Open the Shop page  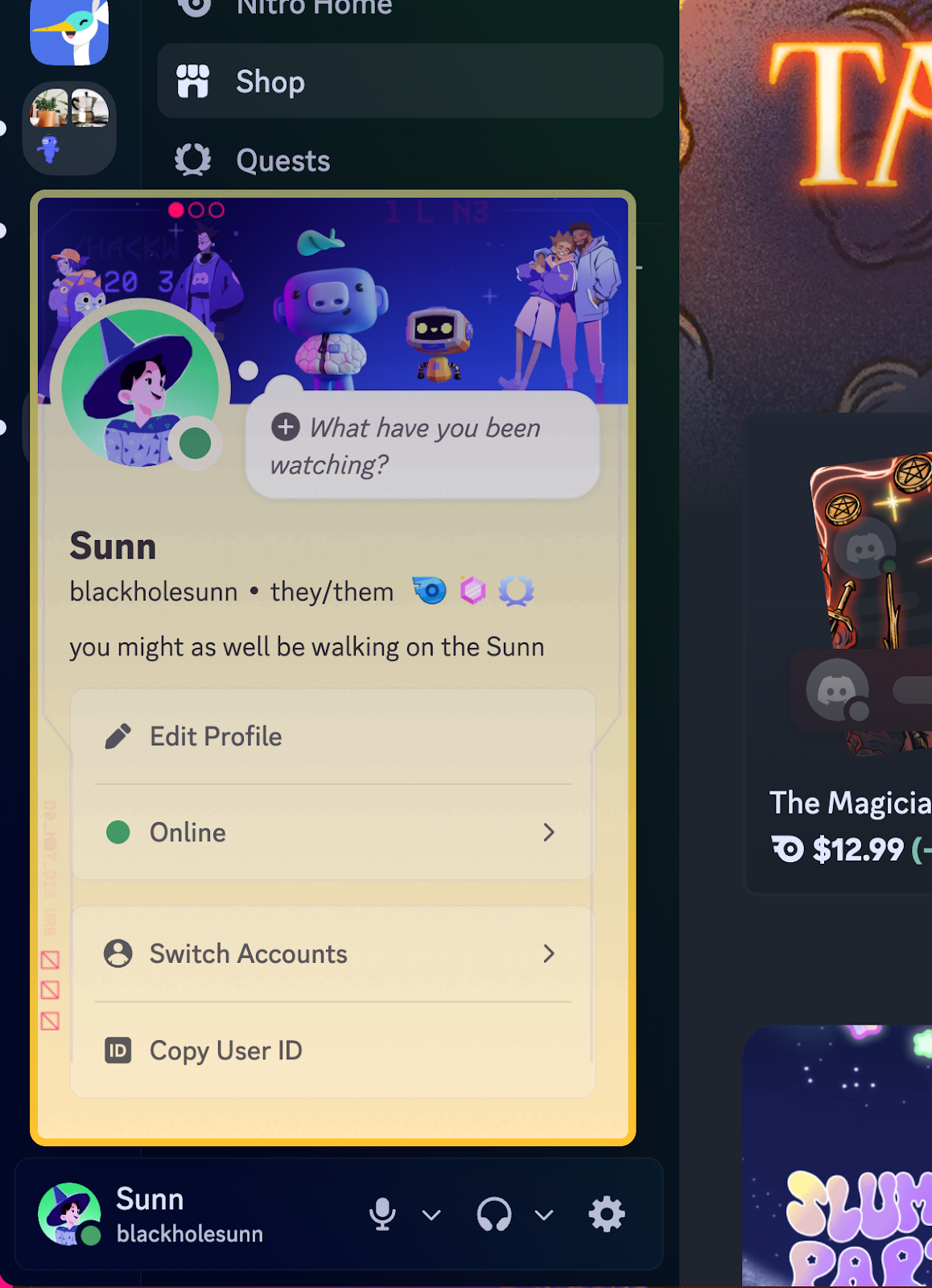tap(410, 81)
